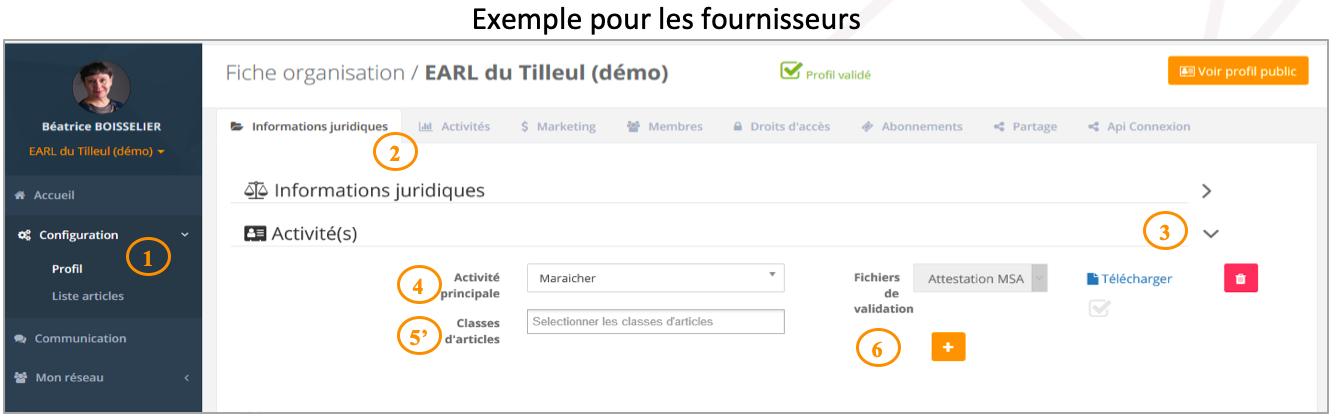Open the Attestation MSA file type dropdown
Screen dimensions: 1334x419
point(980,279)
